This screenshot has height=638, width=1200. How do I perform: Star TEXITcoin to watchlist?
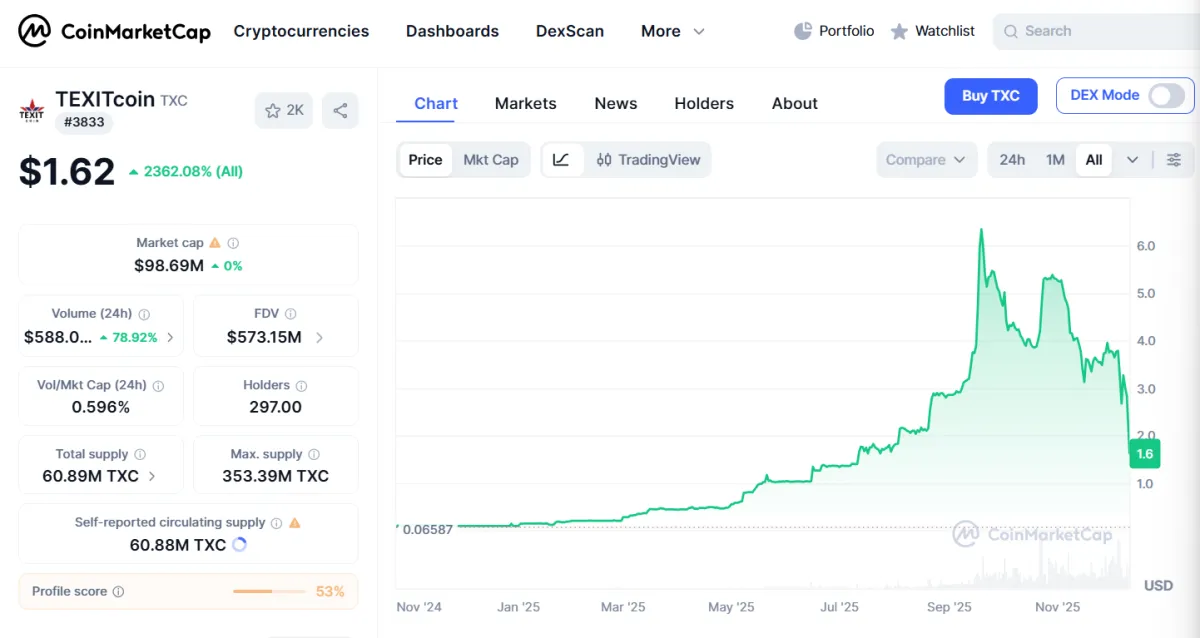pyautogui.click(x=284, y=110)
